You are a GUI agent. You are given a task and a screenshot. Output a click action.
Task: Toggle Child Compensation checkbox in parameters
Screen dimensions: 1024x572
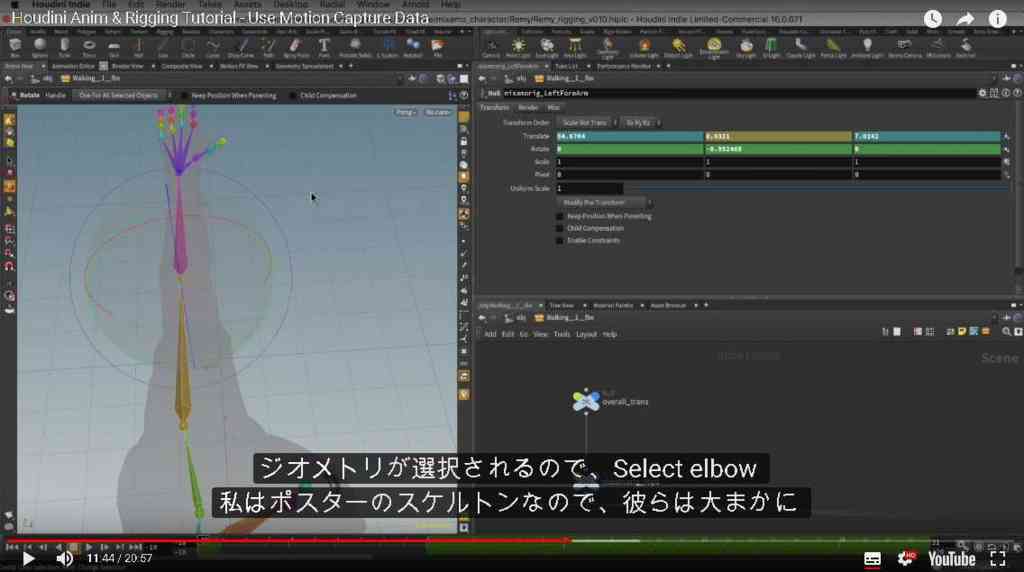pos(560,229)
